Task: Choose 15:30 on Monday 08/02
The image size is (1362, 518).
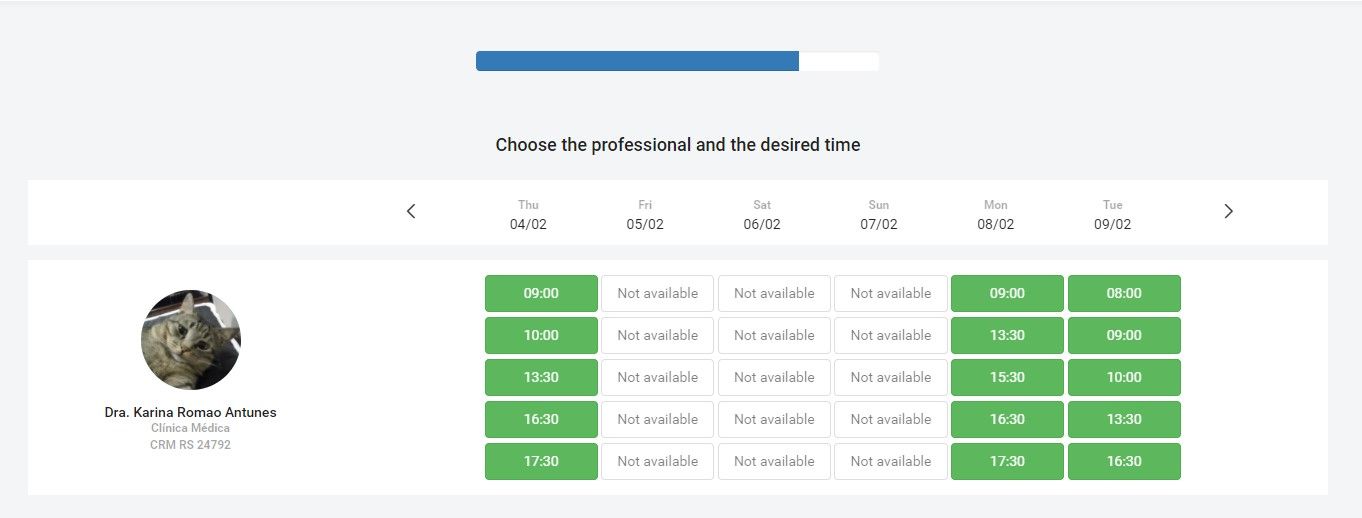Action: point(1007,377)
